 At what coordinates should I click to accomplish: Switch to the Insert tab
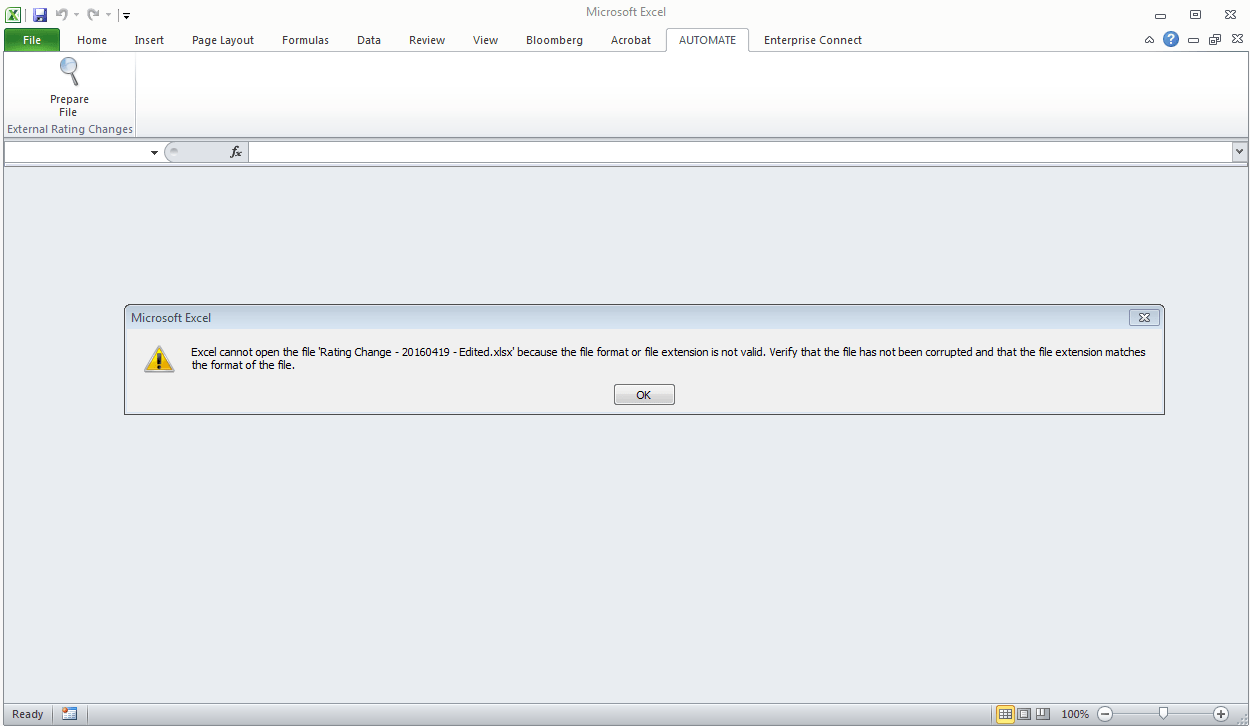(149, 40)
